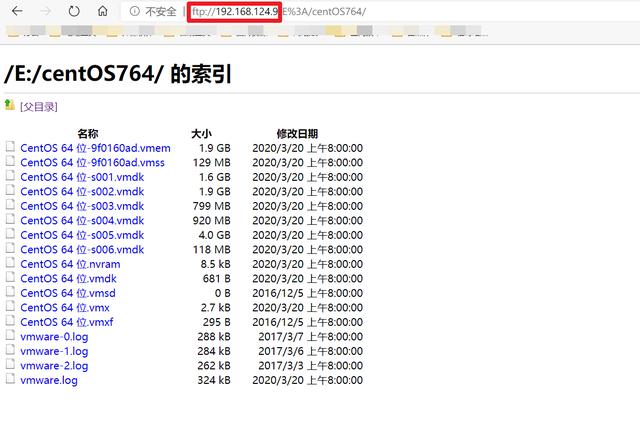Click file icon beside vmware-2.log
Screen dimensions: 640x430
tap(10, 364)
